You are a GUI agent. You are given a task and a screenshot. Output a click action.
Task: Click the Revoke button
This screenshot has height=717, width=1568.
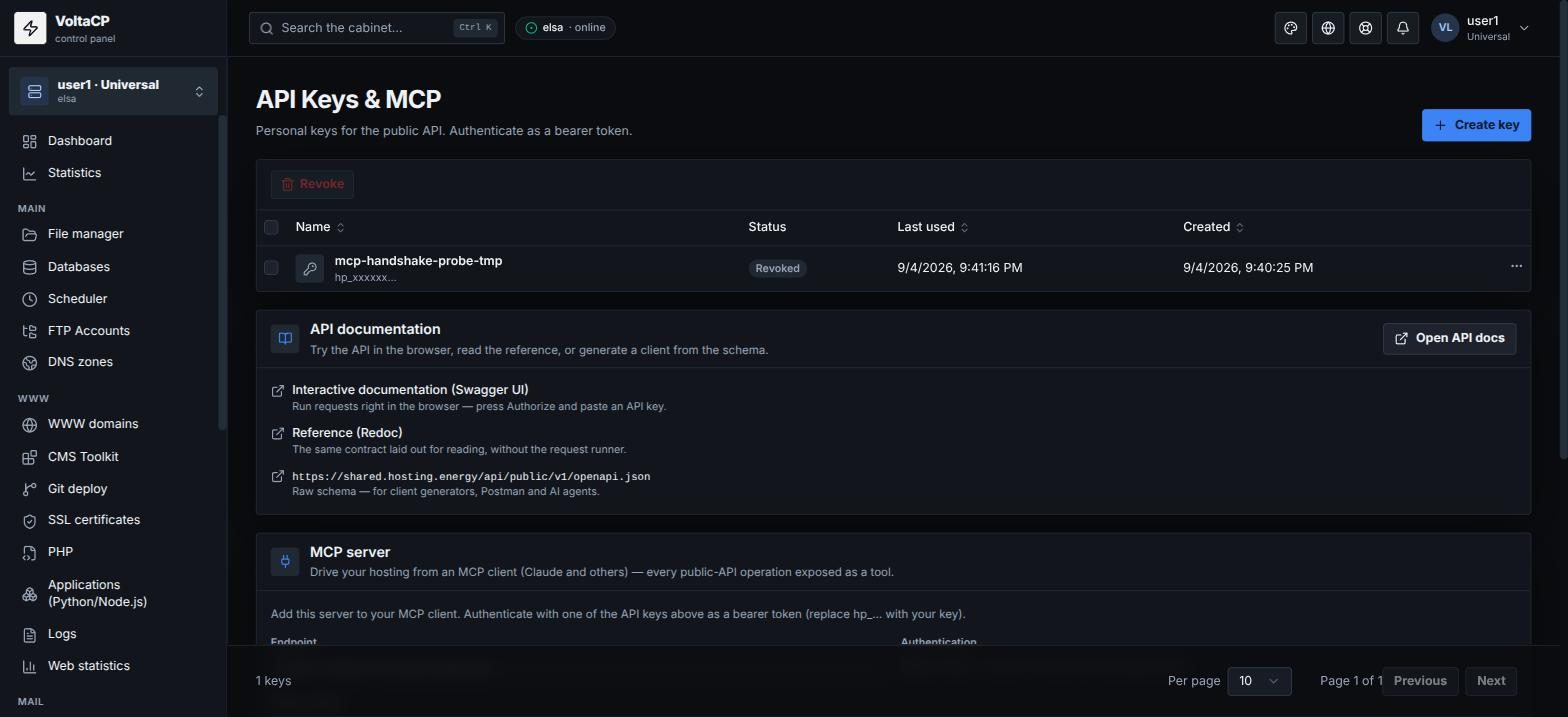312,184
